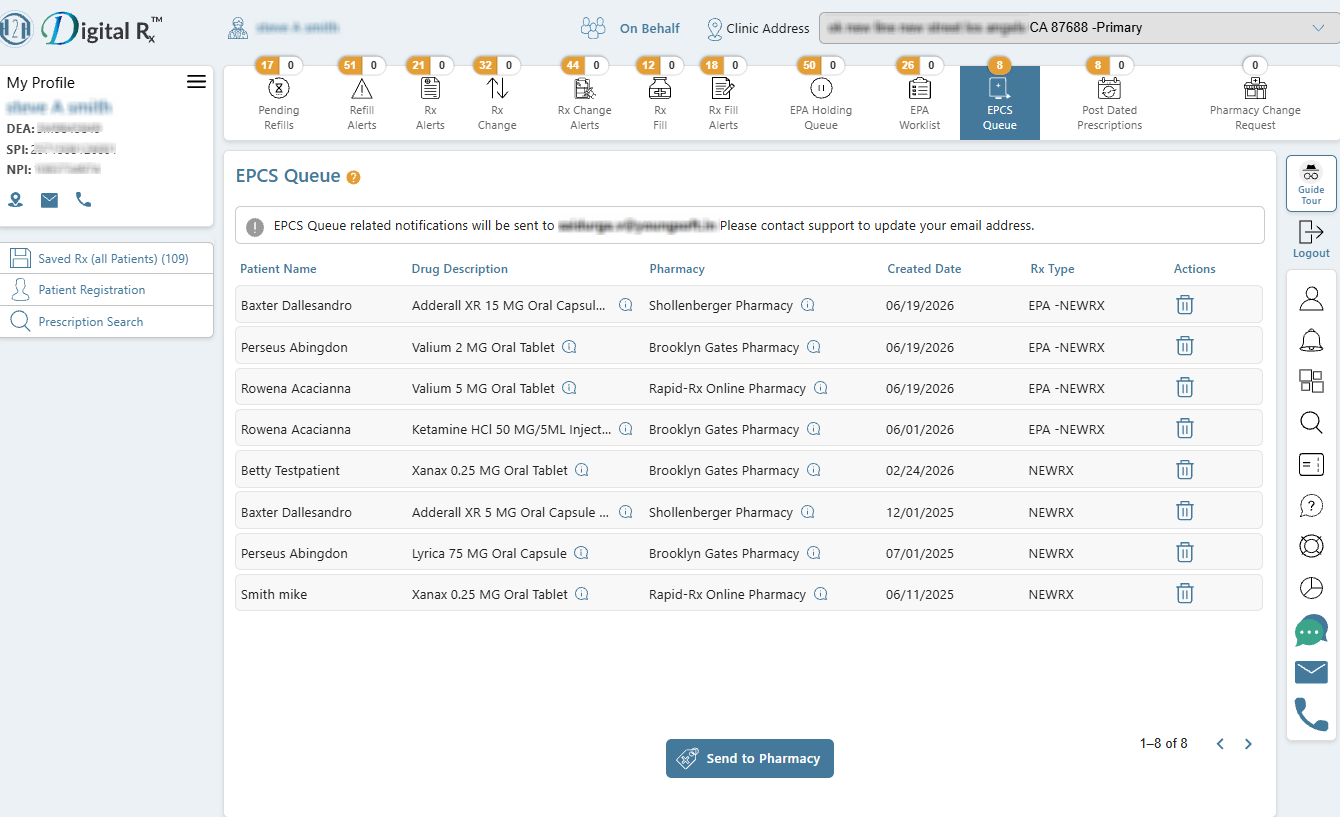The image size is (1340, 817).
Task: Open the lifebuoy support icon
Action: (x=1311, y=546)
